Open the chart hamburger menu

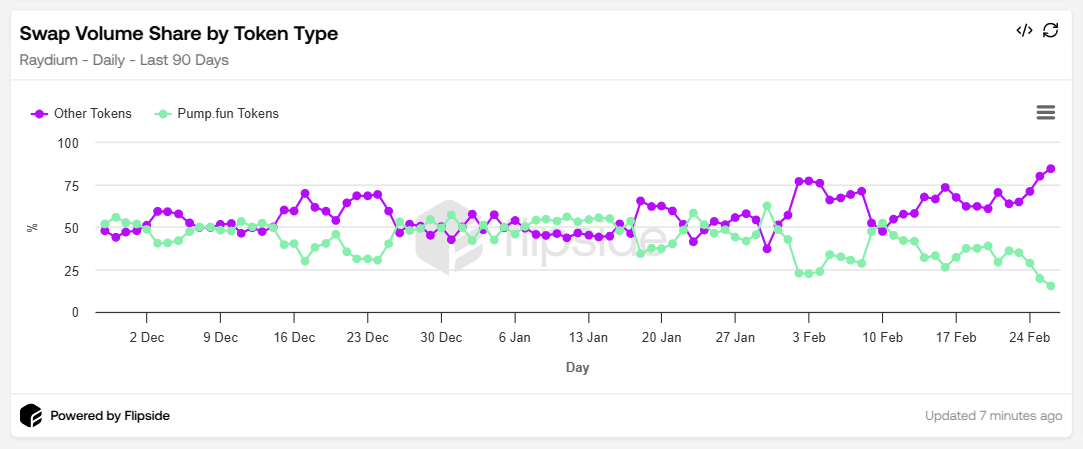[x=1046, y=112]
